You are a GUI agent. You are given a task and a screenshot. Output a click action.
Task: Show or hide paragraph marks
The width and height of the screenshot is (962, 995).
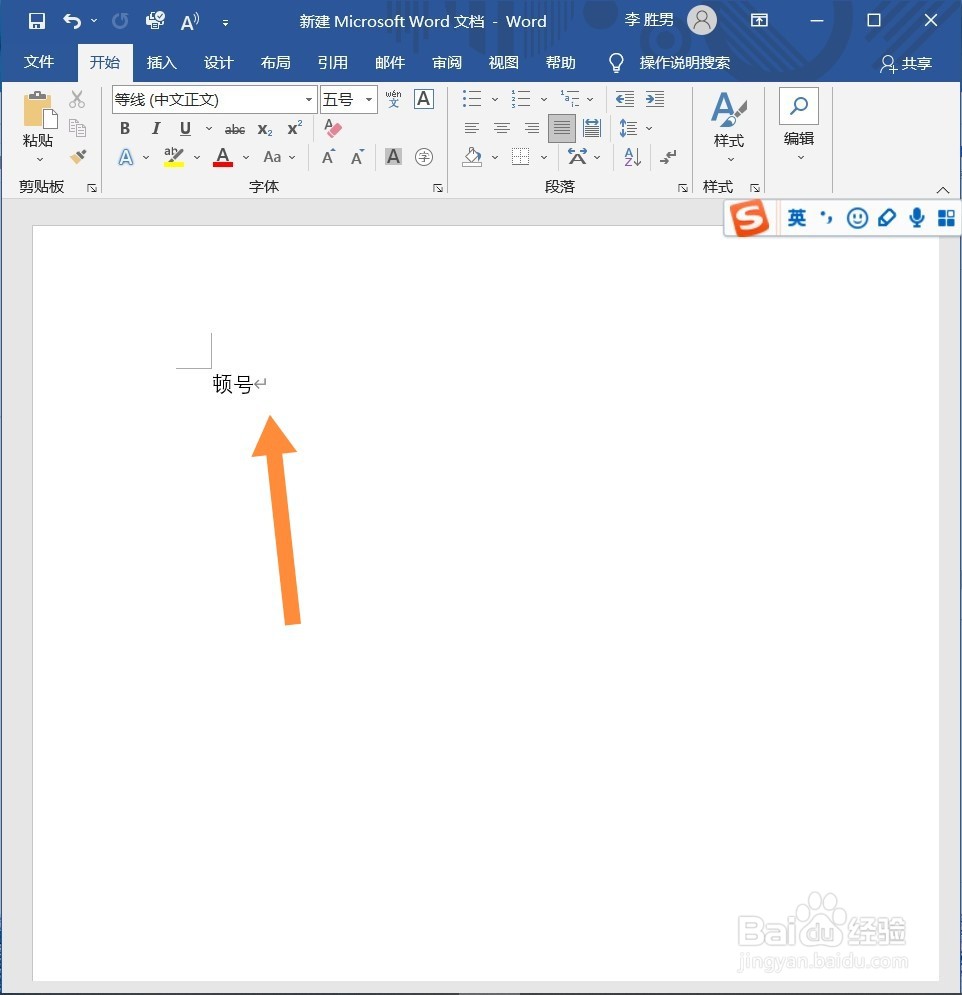tap(668, 157)
